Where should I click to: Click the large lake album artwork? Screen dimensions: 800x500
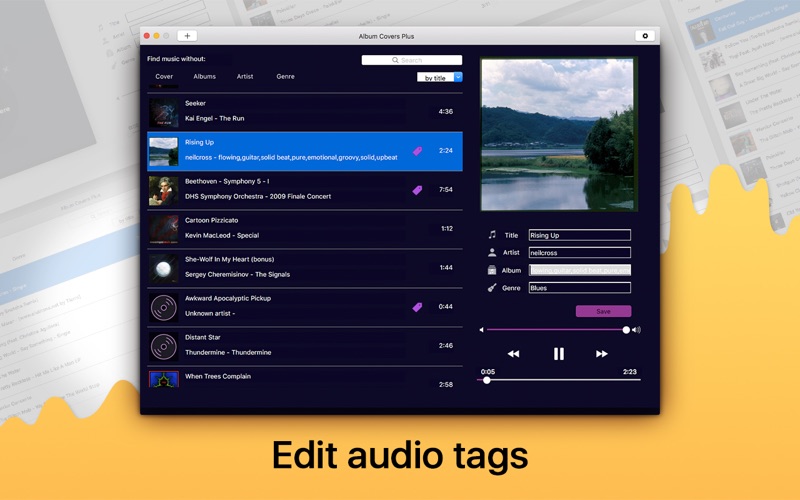[x=559, y=134]
